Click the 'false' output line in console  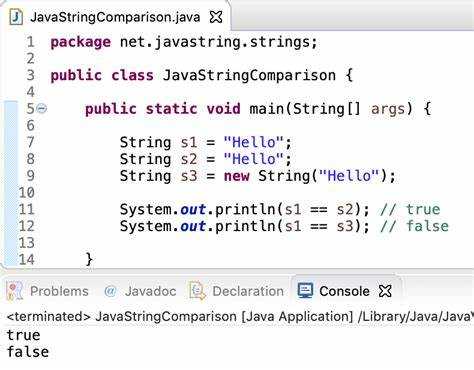28,352
